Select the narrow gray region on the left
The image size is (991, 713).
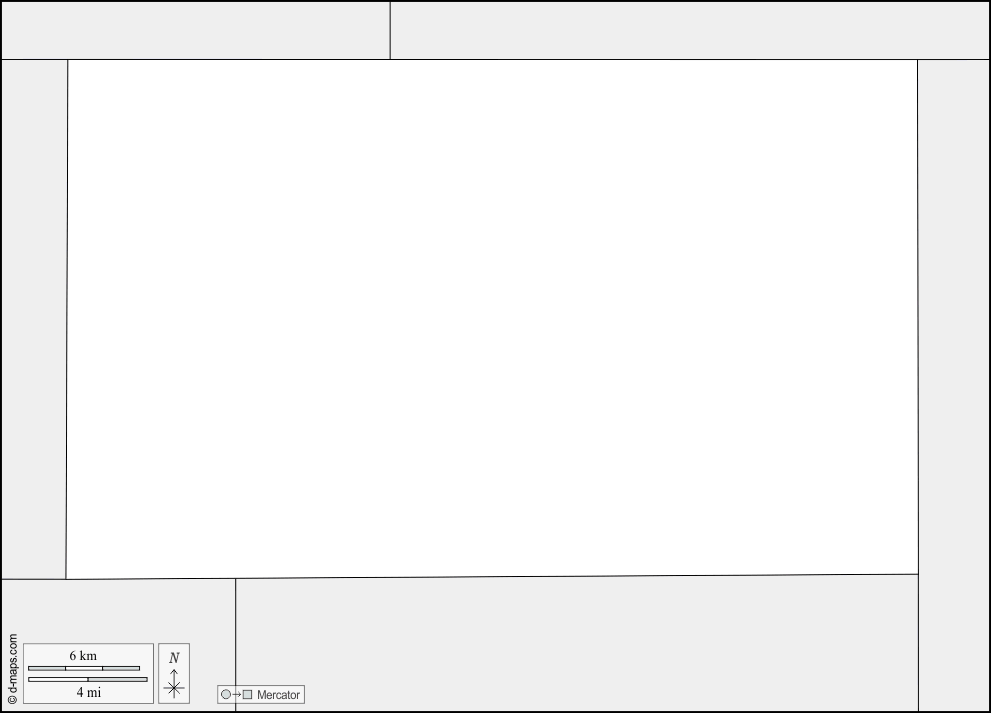[34, 319]
